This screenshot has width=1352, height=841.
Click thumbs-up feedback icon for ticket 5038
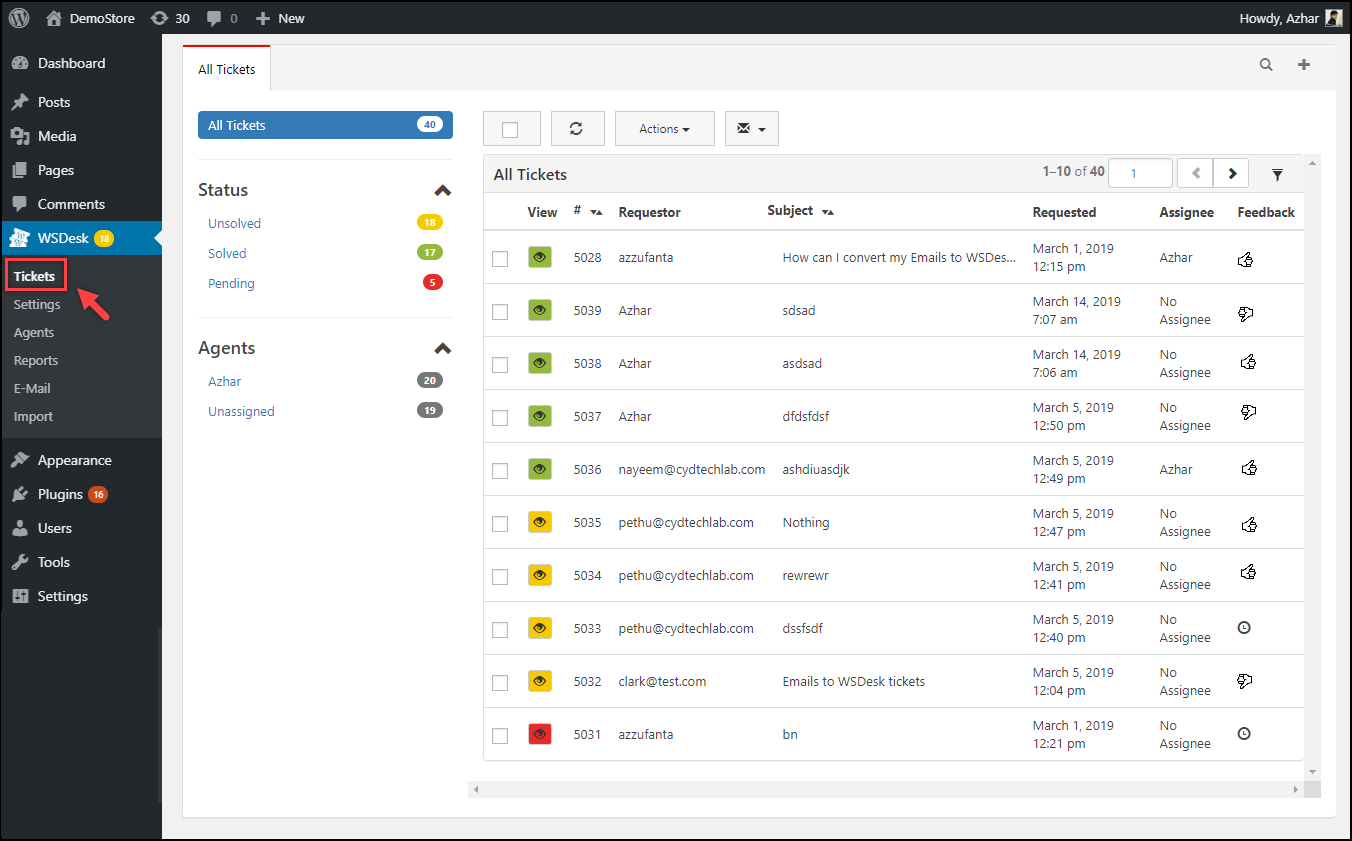pos(1248,362)
